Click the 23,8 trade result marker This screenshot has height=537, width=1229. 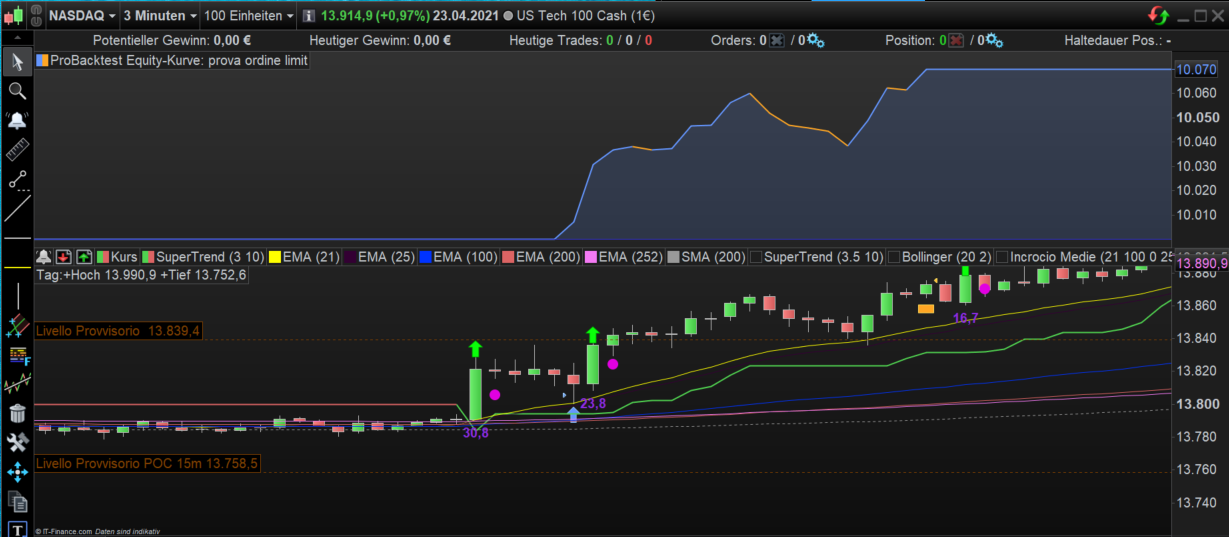[x=593, y=403]
